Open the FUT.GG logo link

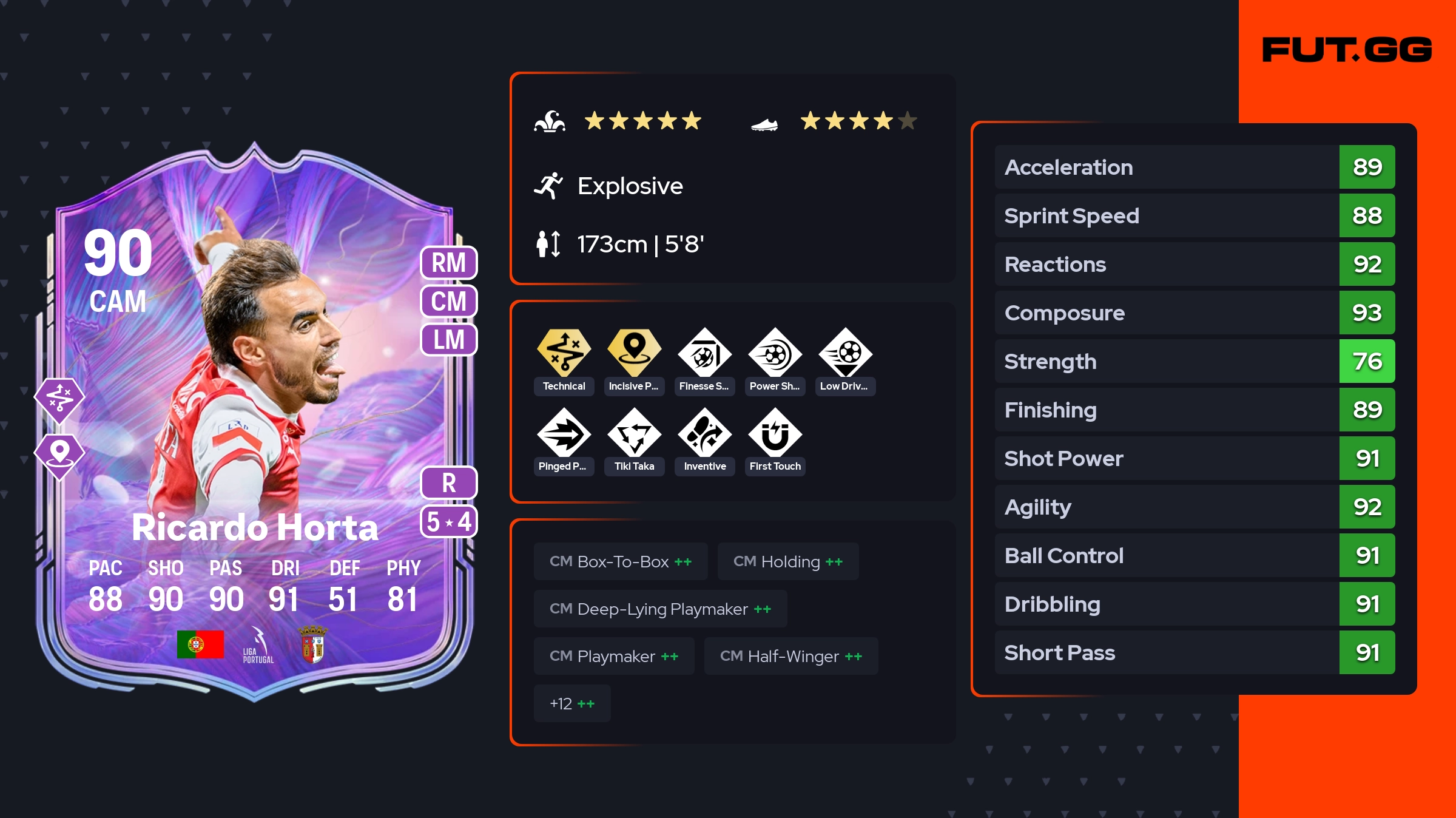1347,50
